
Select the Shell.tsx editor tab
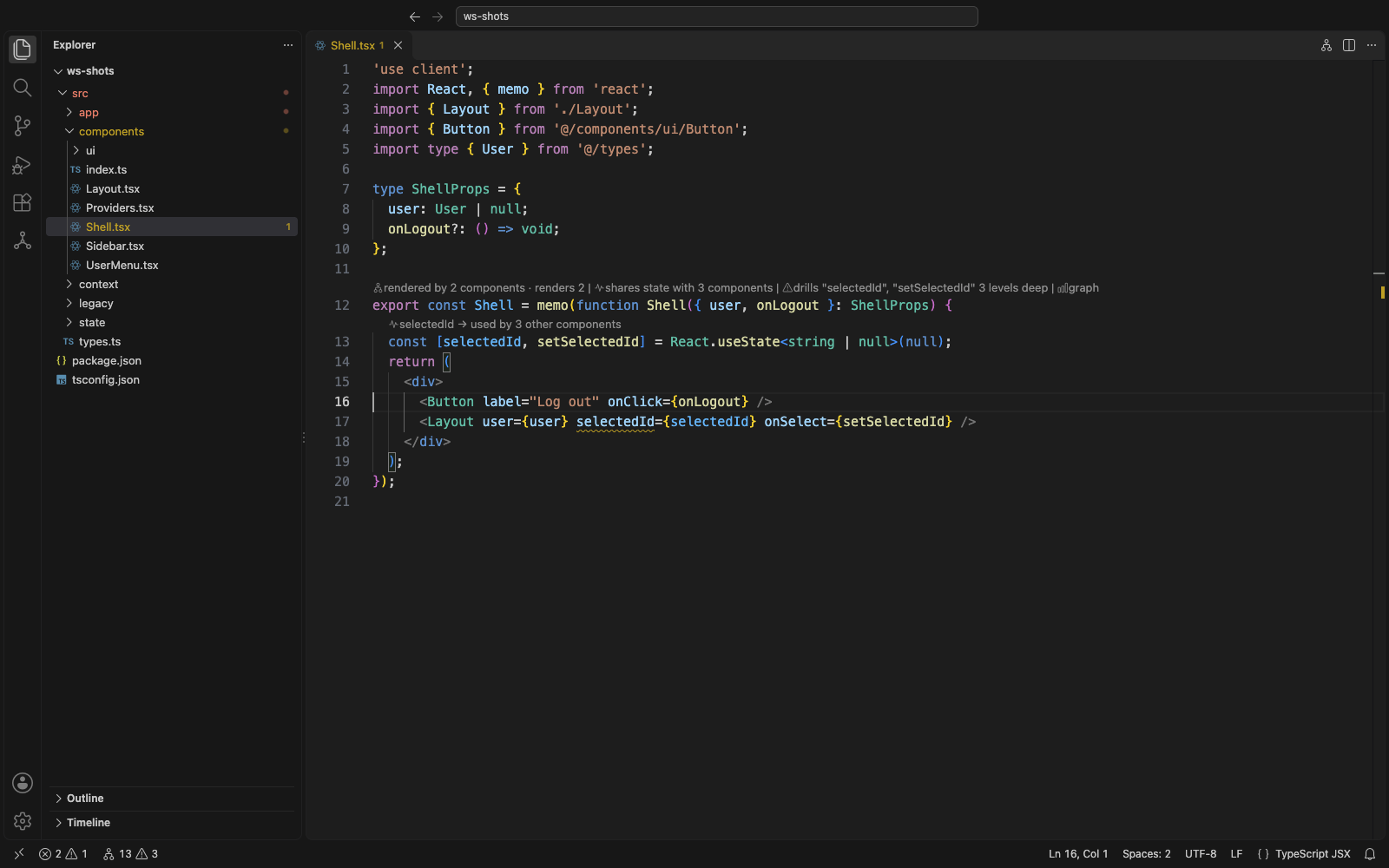click(359, 45)
